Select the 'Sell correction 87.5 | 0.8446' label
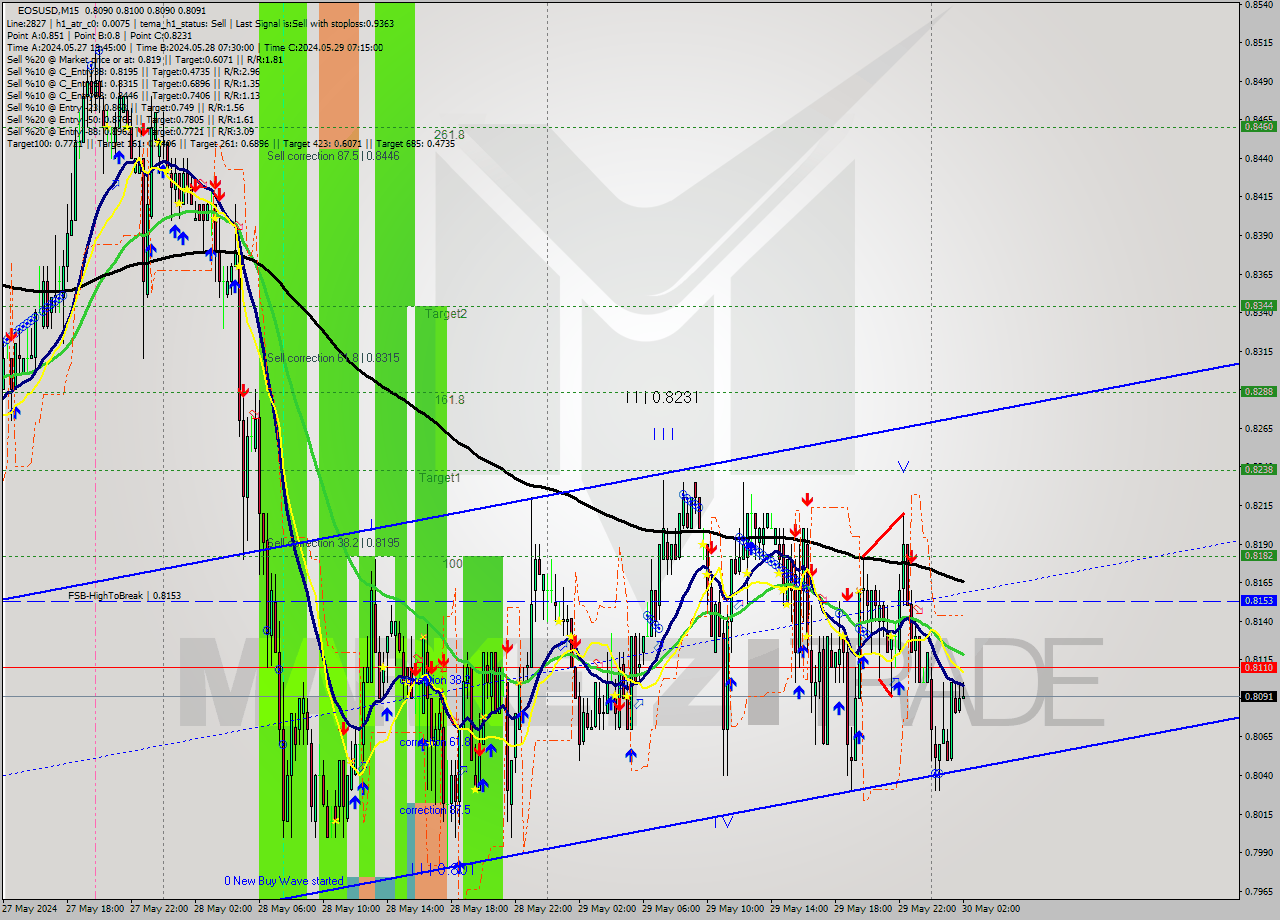The height and width of the screenshot is (920, 1280). [x=333, y=156]
